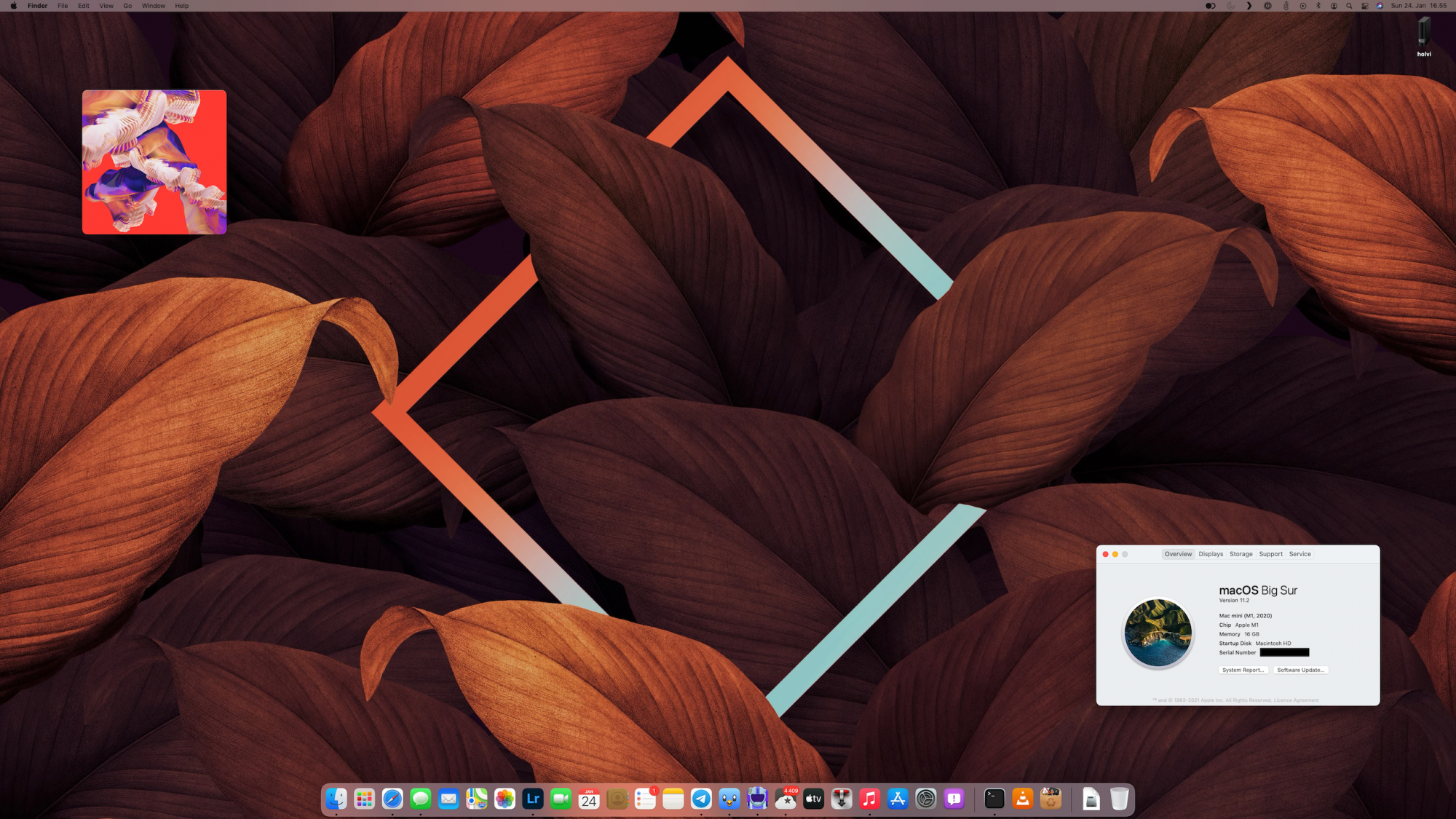Open the Apple menu
Image resolution: width=1456 pixels, height=819 pixels.
(x=13, y=6)
